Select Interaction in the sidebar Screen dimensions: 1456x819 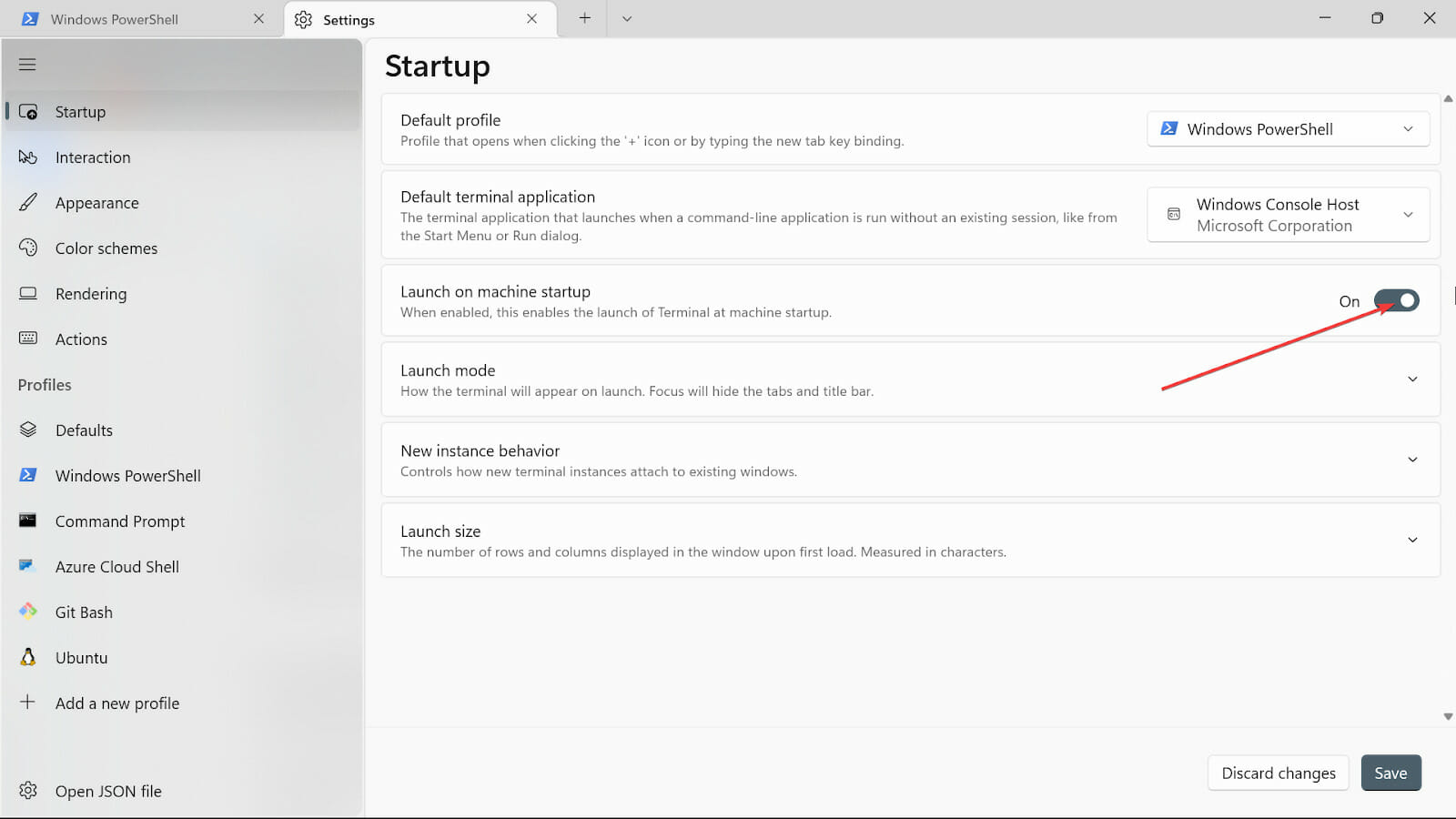tap(182, 157)
